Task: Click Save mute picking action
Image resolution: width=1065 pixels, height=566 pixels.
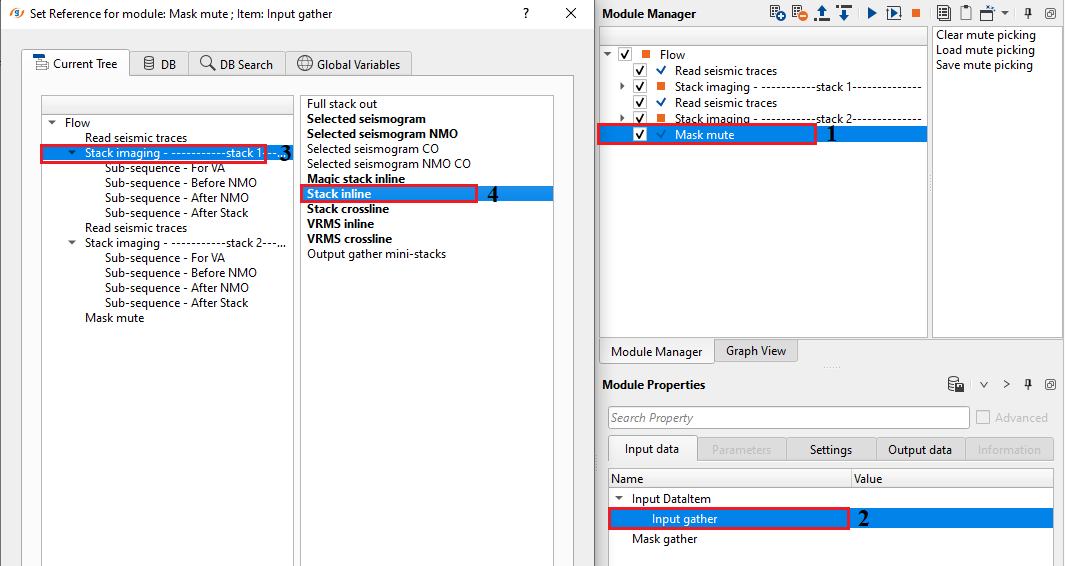Action: (984, 65)
